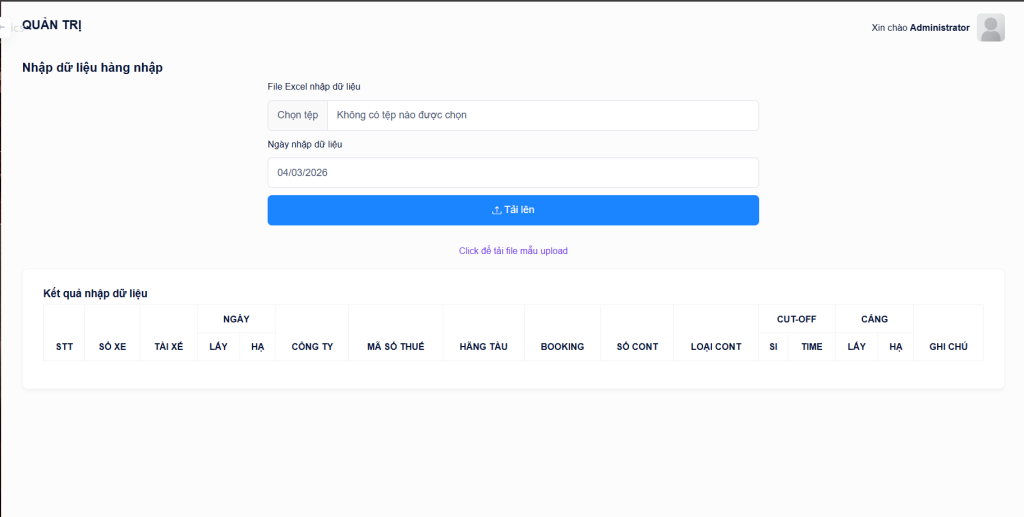Image resolution: width=1024 pixels, height=517 pixels.
Task: Click the Xin chào Administrator greeting
Action: tap(920, 28)
